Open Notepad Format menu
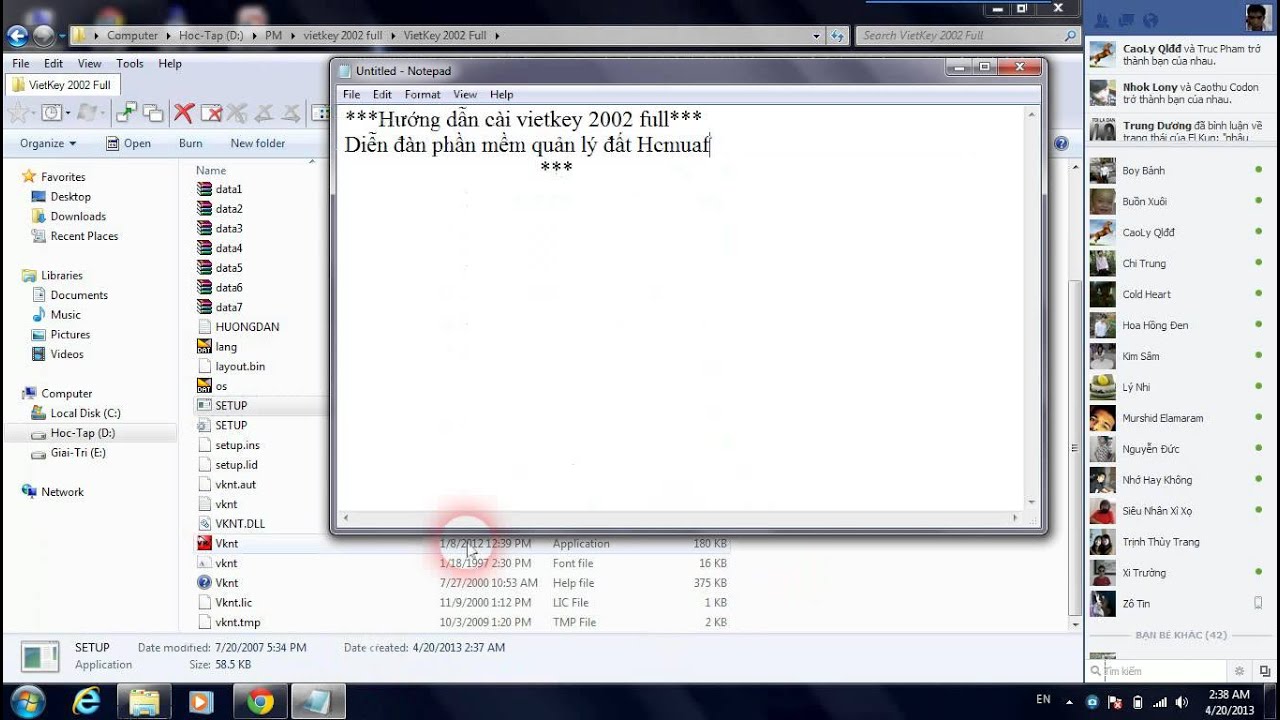The height and width of the screenshot is (720, 1280). tap(422, 94)
